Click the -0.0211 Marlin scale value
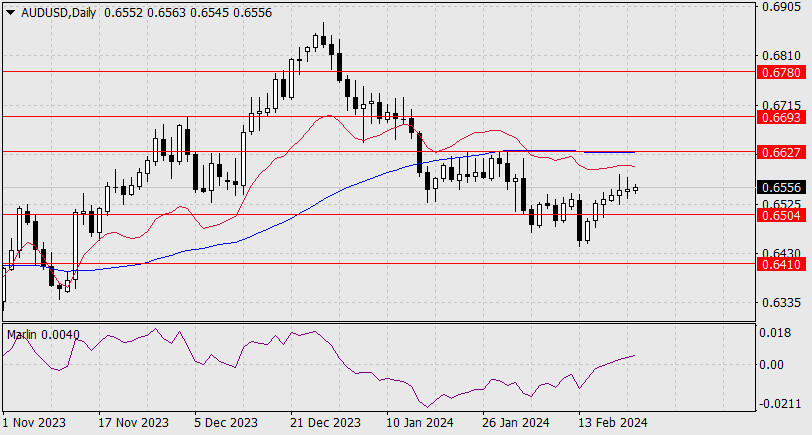 780,404
